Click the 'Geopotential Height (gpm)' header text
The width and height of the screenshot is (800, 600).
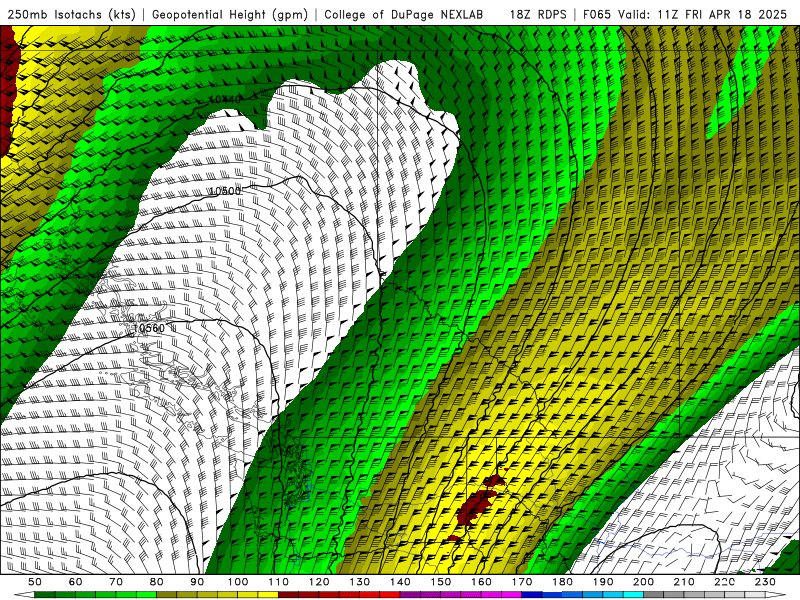click(230, 15)
